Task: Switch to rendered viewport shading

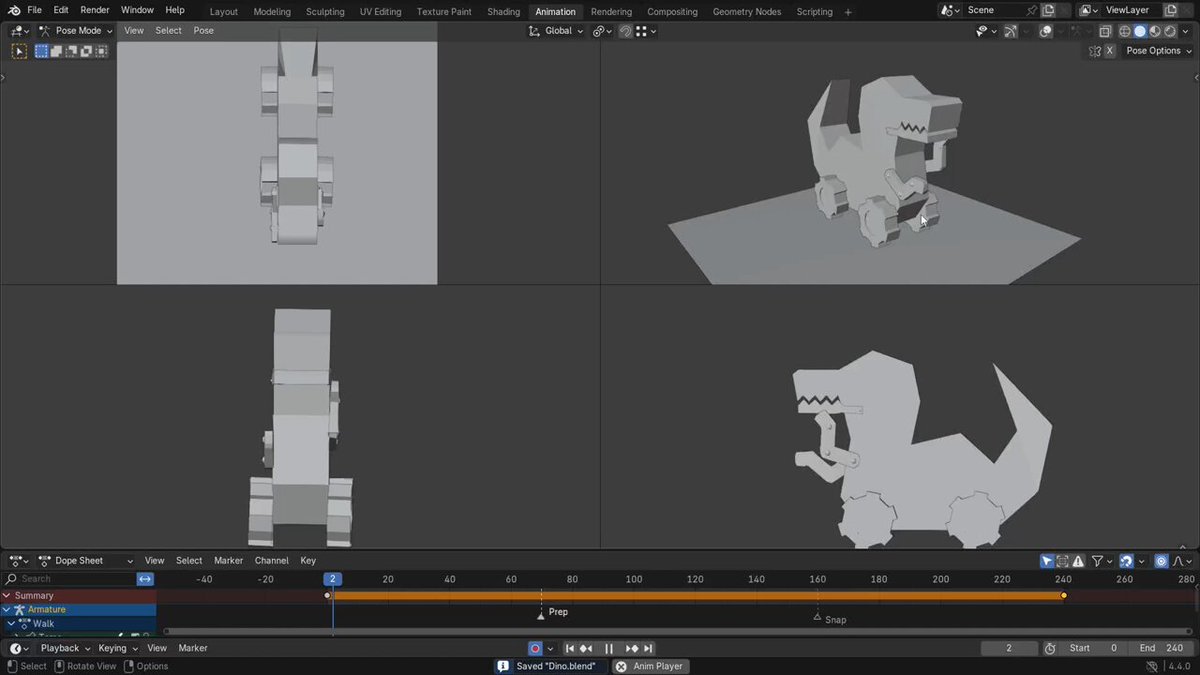Action: click(1168, 31)
